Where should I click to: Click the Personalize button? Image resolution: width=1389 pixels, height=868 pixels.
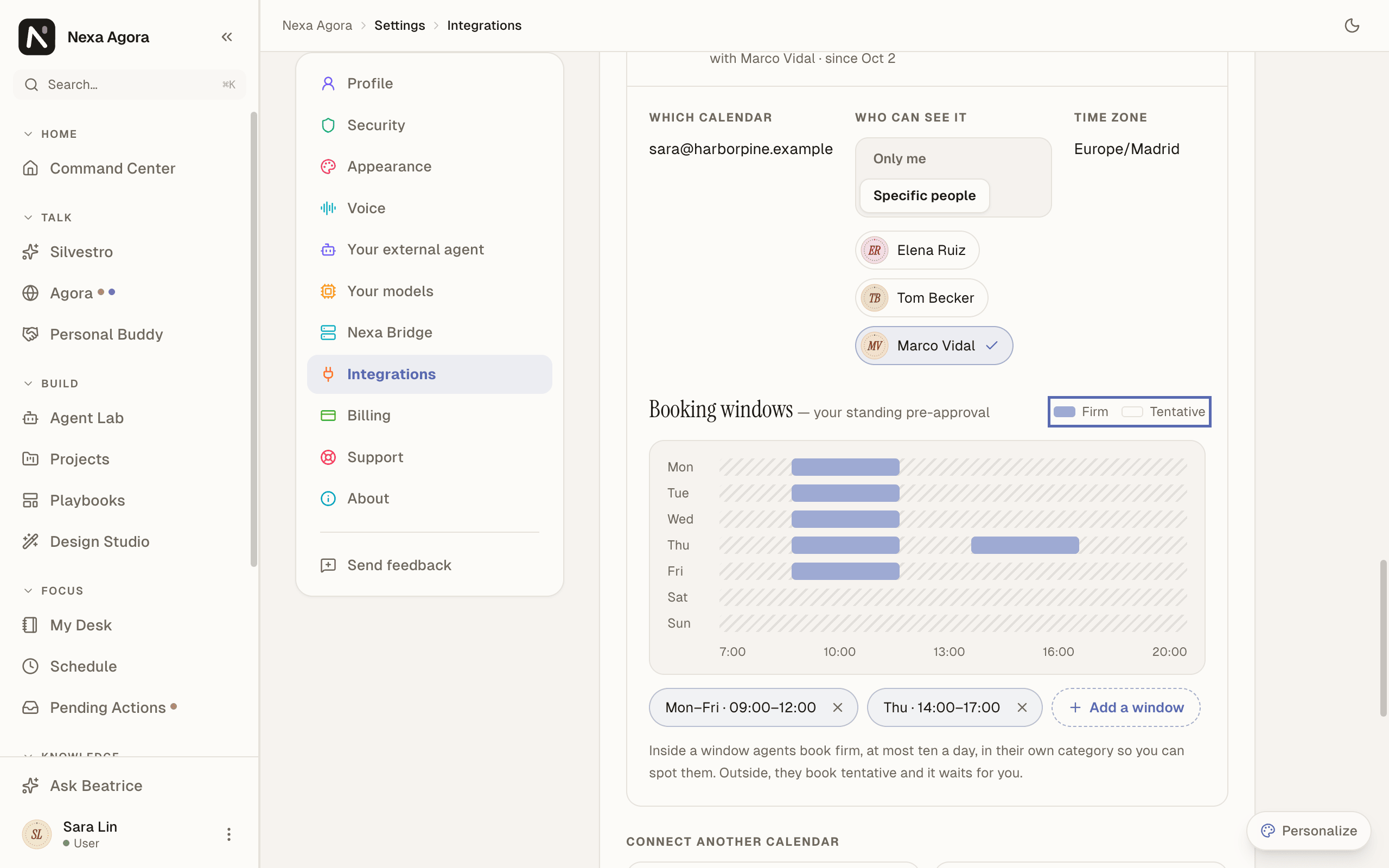(x=1309, y=831)
